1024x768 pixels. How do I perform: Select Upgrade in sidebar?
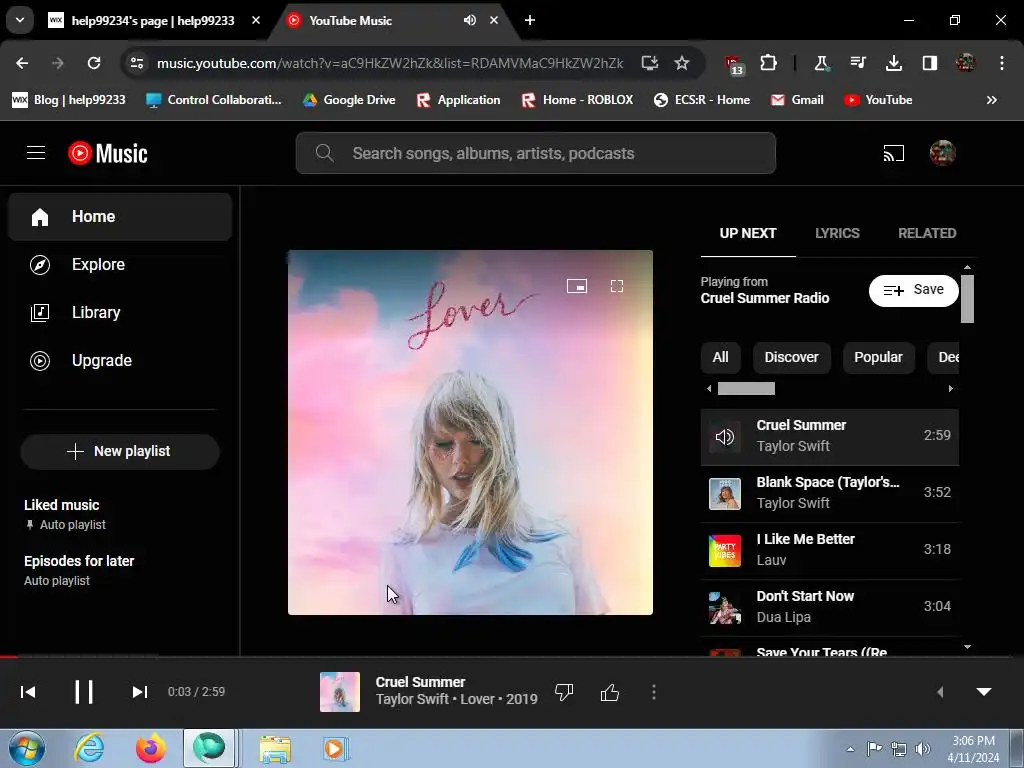tap(120, 360)
